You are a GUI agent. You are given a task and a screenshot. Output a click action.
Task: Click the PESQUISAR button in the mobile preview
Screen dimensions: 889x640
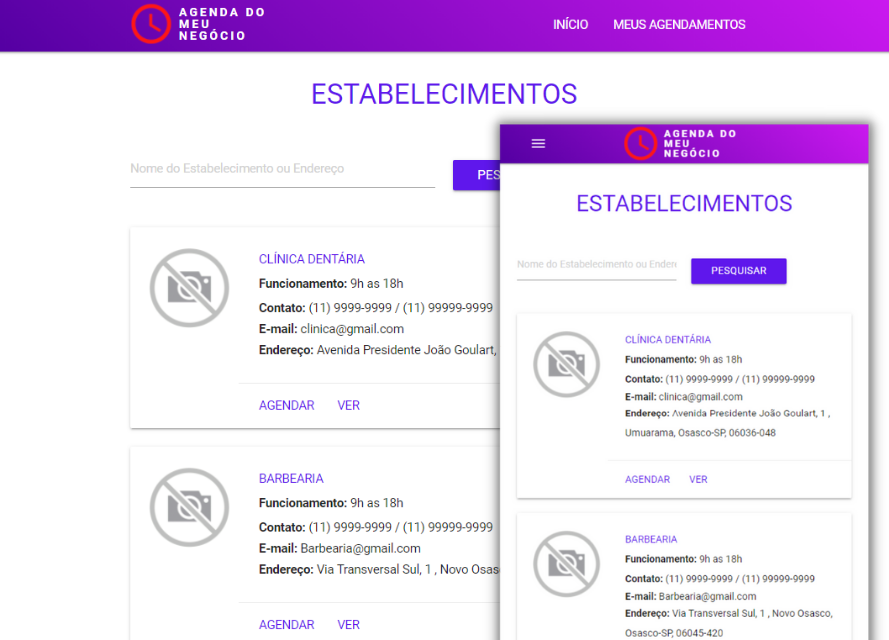click(x=738, y=271)
